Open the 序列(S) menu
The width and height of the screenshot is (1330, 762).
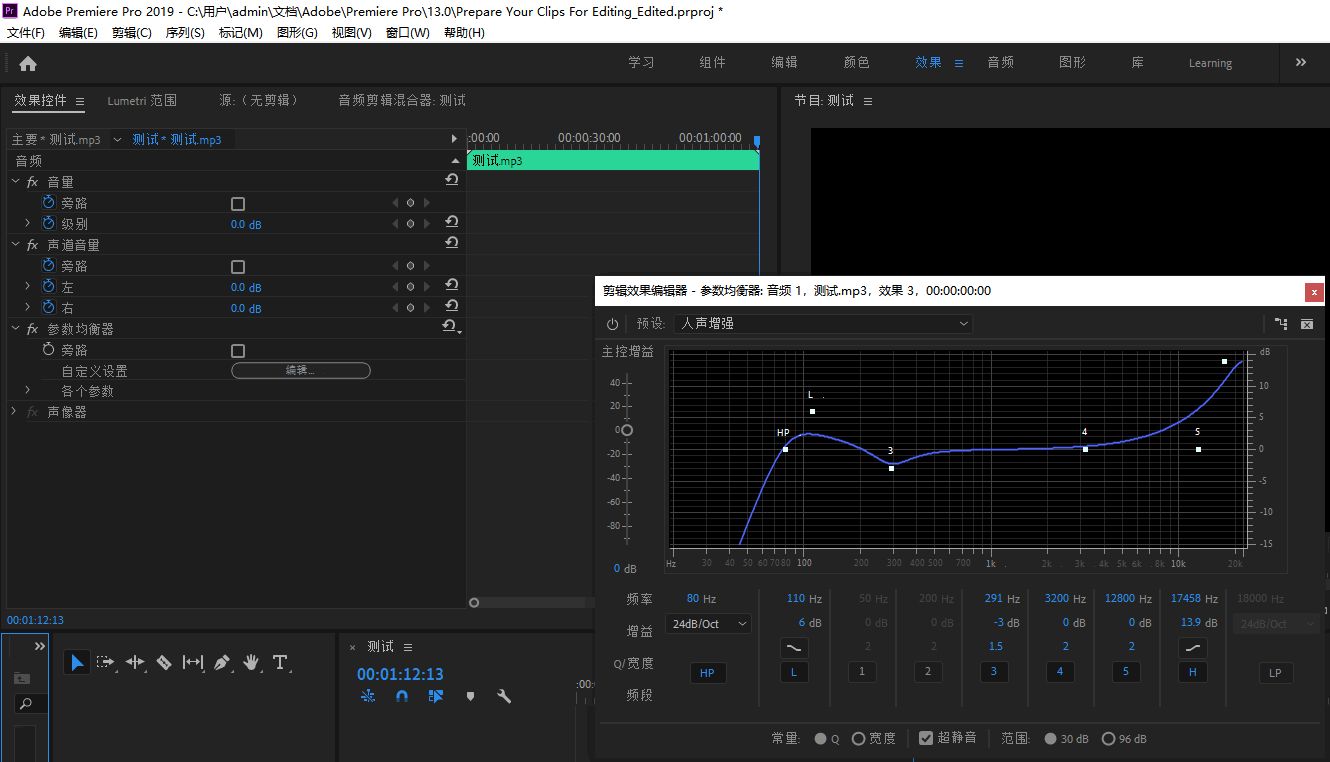point(185,33)
